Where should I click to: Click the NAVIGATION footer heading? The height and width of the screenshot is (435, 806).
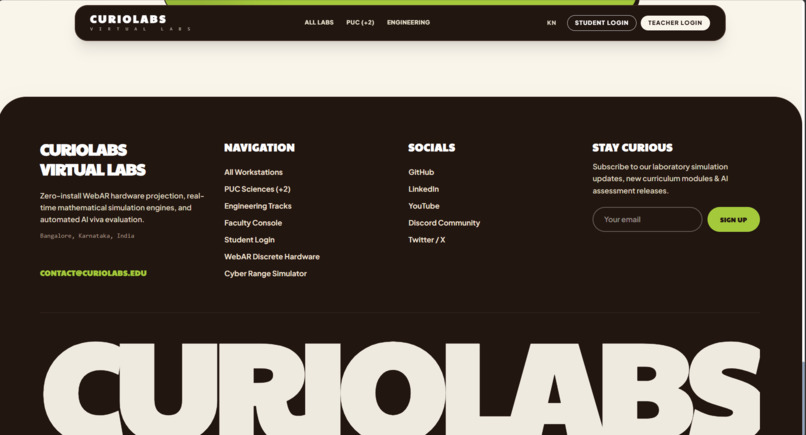259,148
